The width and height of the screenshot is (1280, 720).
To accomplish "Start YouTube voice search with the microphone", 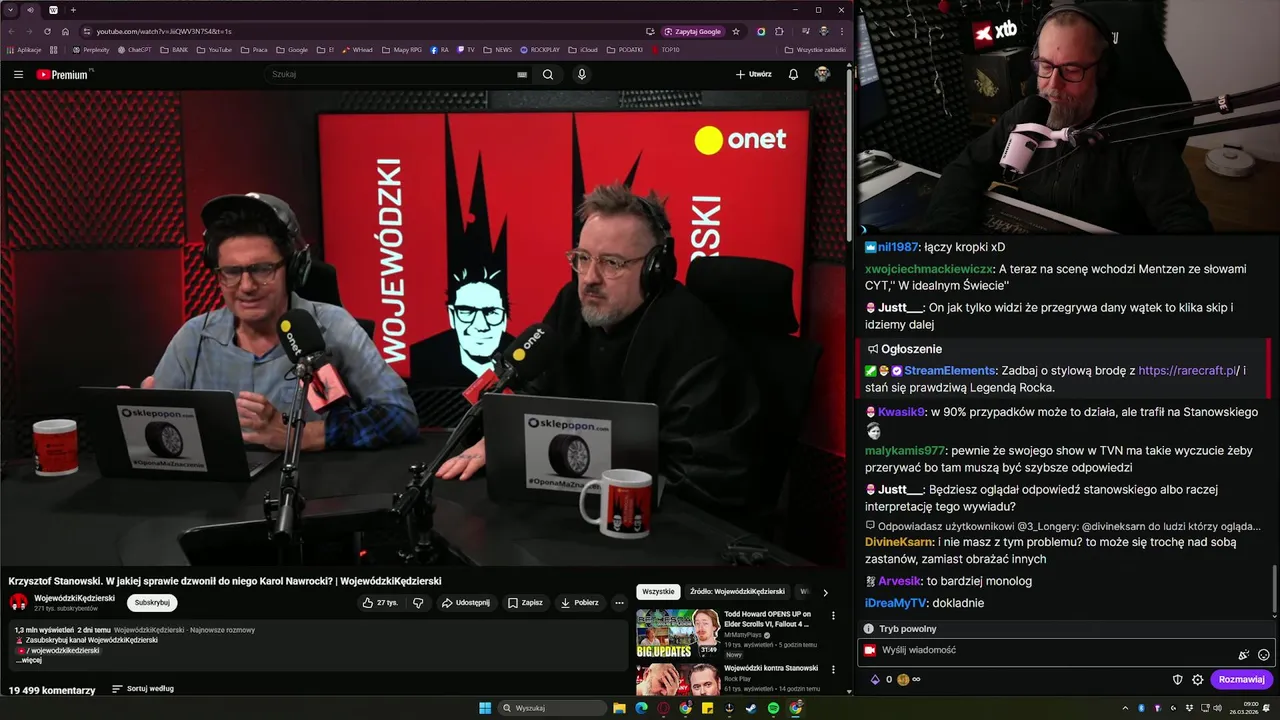I will [x=582, y=74].
